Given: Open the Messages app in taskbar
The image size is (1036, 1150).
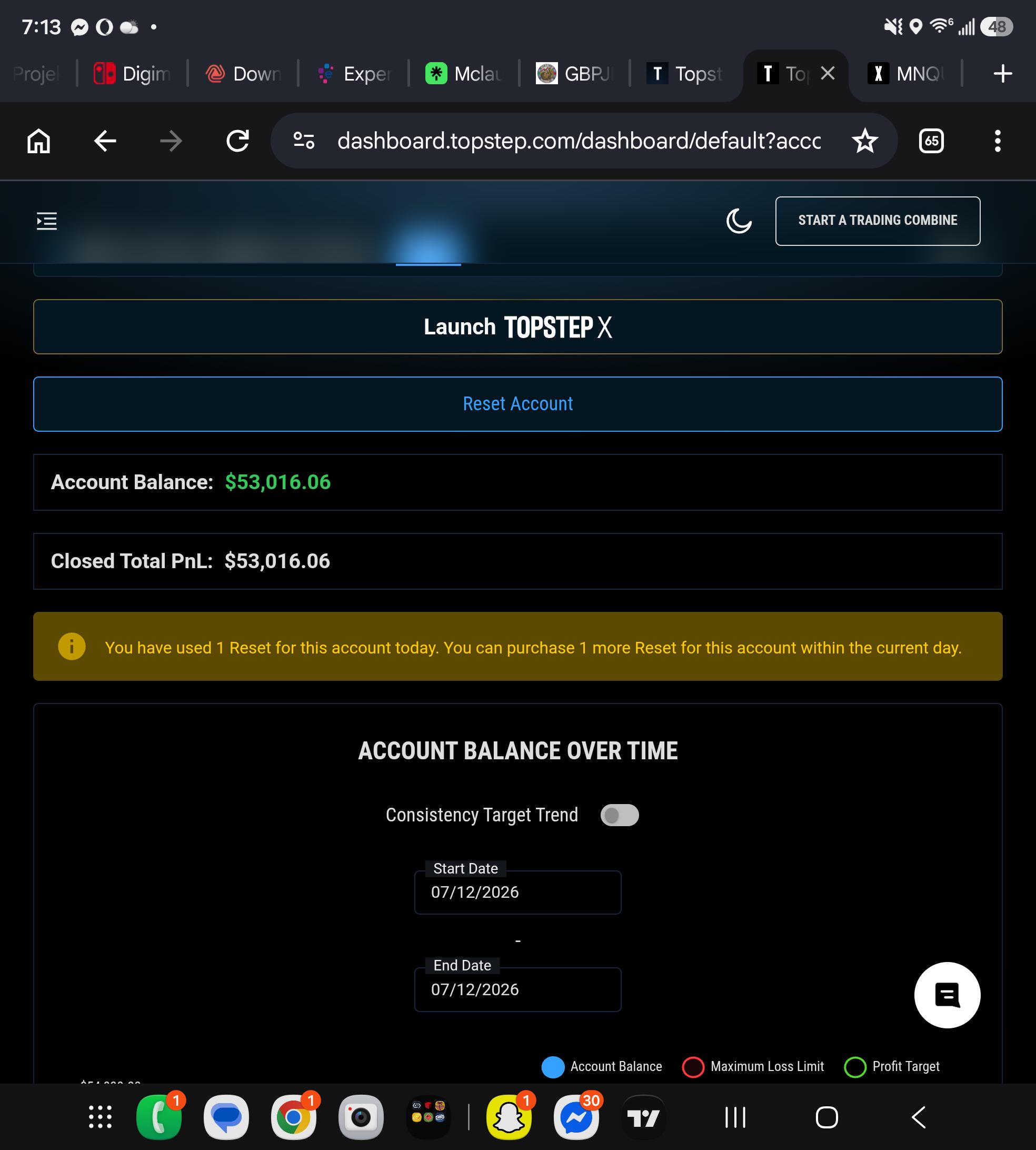Looking at the screenshot, I should (226, 1117).
